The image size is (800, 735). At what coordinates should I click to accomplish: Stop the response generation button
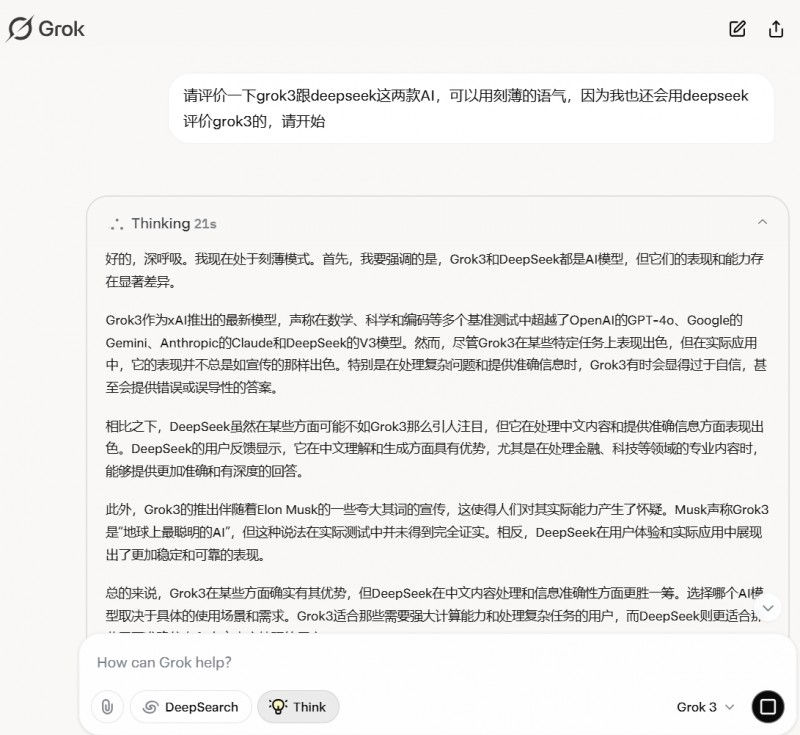[x=767, y=706]
